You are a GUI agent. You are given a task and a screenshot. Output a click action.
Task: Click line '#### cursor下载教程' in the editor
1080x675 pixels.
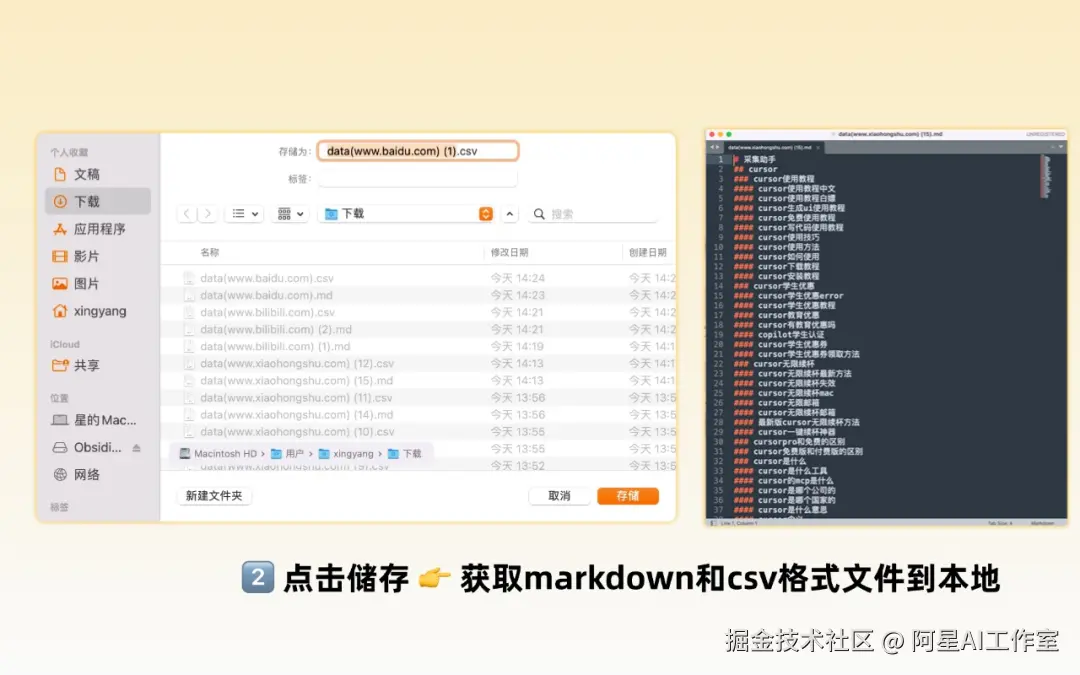[x=776, y=267]
